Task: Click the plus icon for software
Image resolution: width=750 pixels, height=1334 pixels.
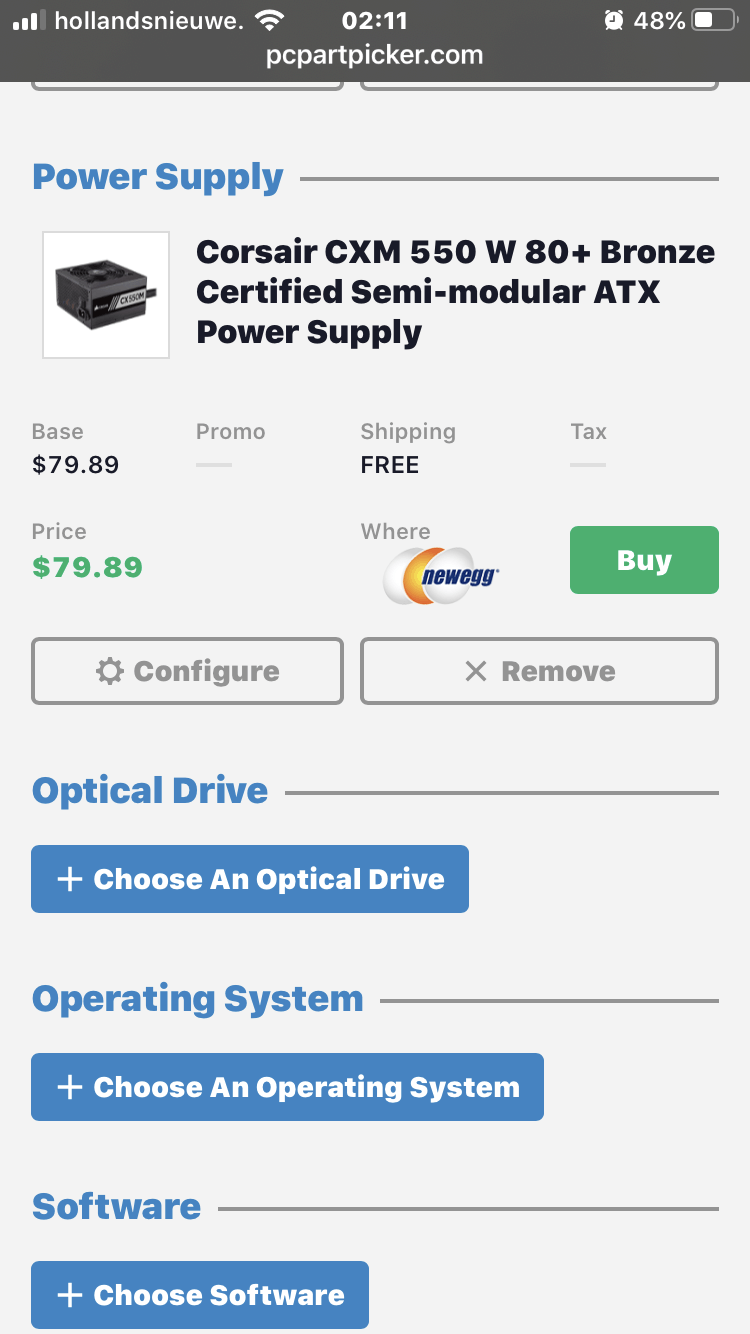Action: click(69, 1295)
